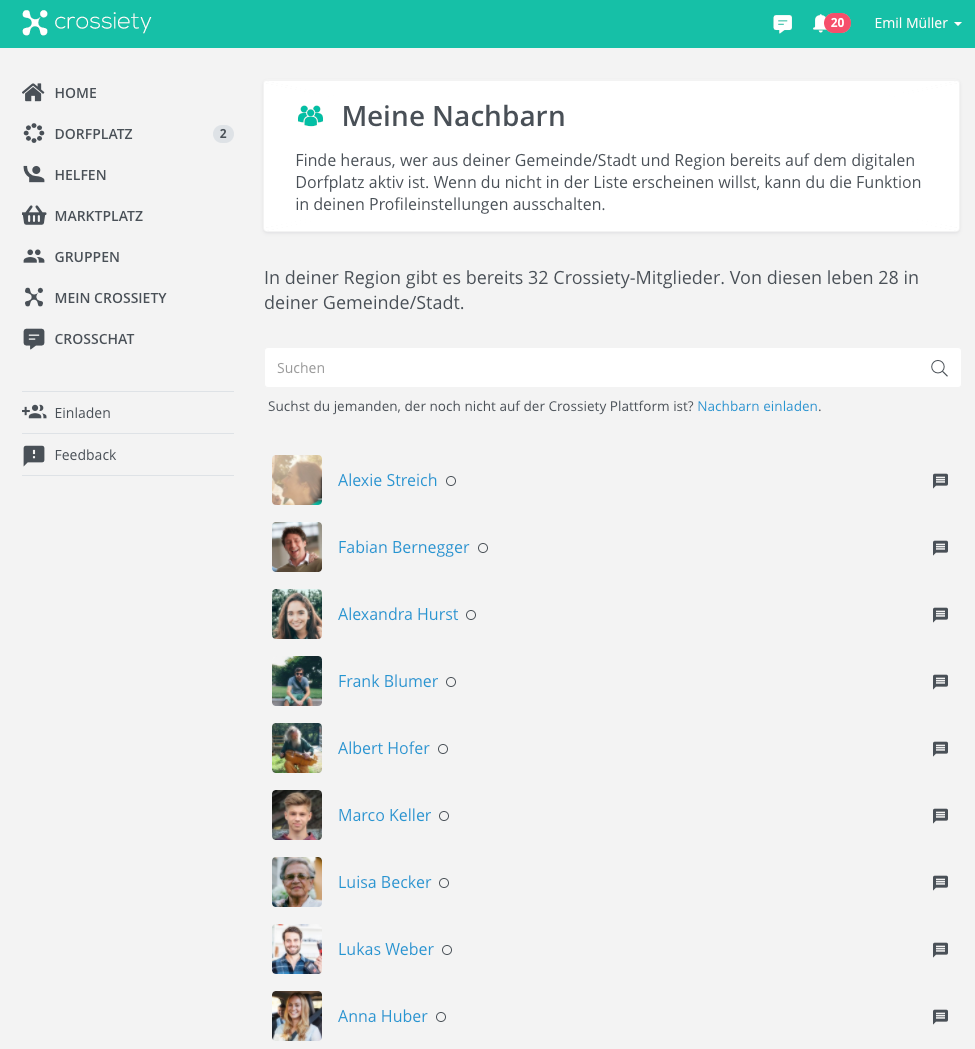Open the chat bubble icon in header
The image size is (975, 1049).
[782, 23]
